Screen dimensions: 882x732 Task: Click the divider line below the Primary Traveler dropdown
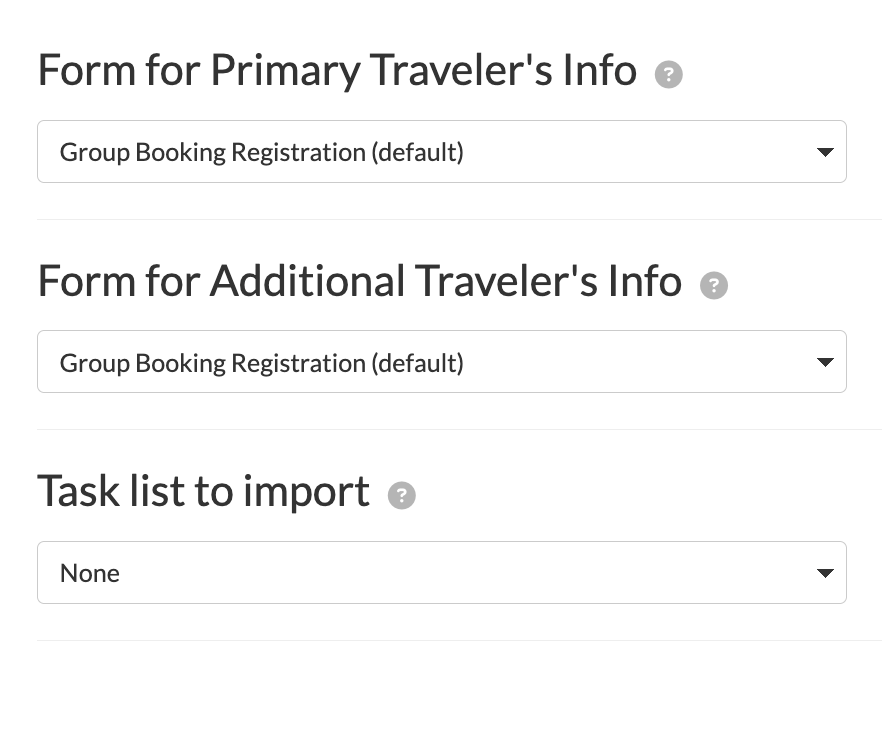pyautogui.click(x=459, y=219)
